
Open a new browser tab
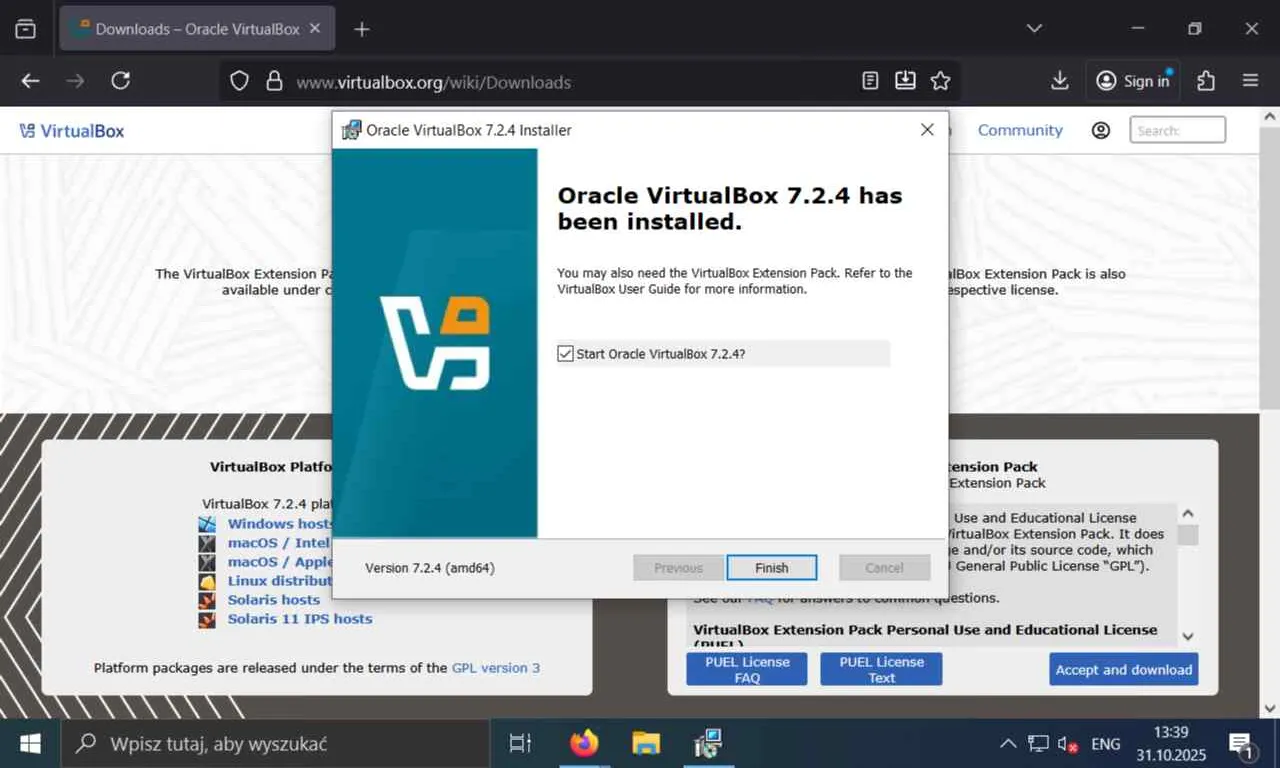(362, 29)
